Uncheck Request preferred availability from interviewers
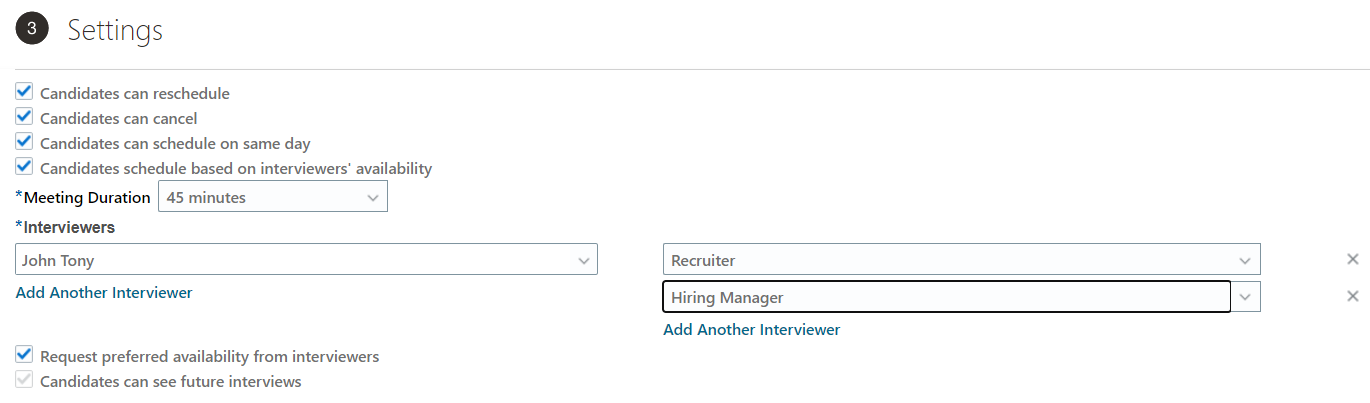Screen dimensions: 1370x403 25,355
